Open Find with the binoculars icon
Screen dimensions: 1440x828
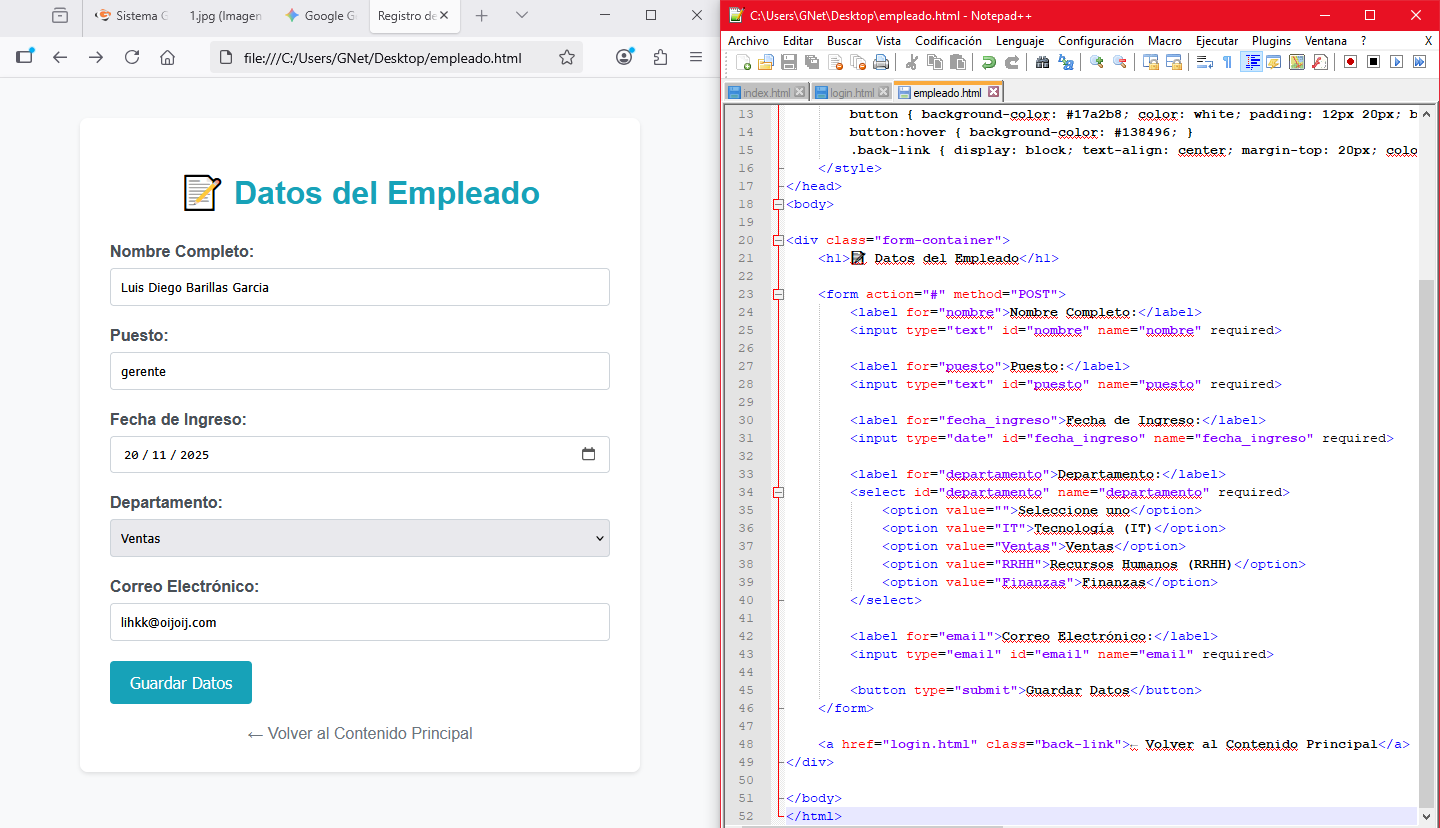1042,62
